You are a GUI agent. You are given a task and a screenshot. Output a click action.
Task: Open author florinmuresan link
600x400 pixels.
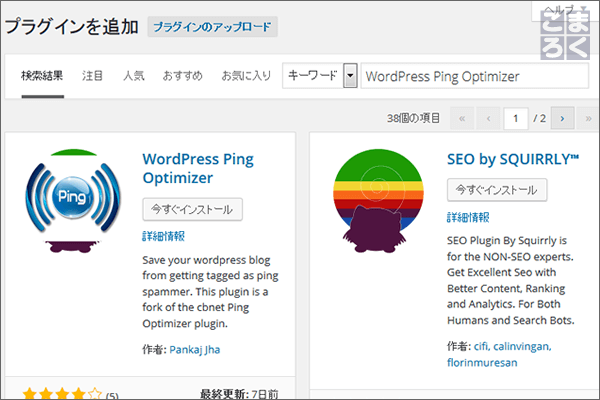point(482,362)
